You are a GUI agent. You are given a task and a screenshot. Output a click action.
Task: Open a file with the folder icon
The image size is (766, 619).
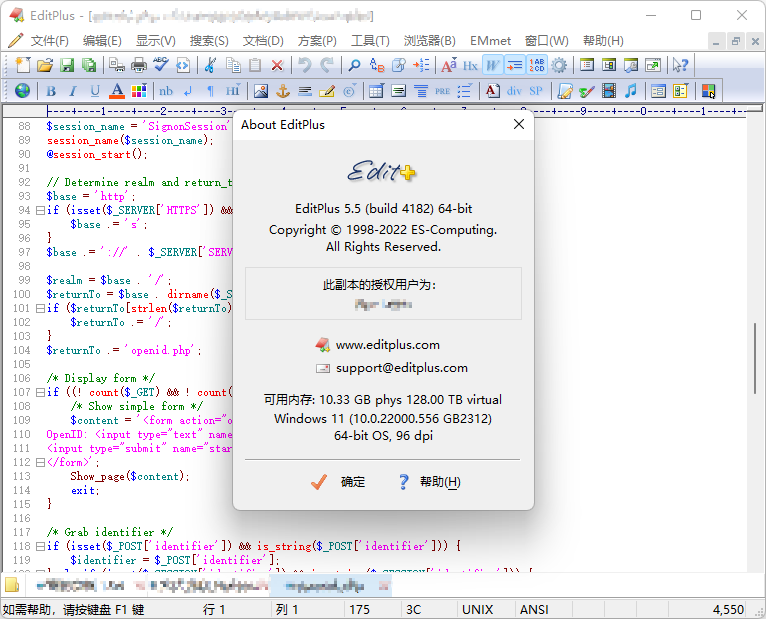pyautogui.click(x=44, y=65)
